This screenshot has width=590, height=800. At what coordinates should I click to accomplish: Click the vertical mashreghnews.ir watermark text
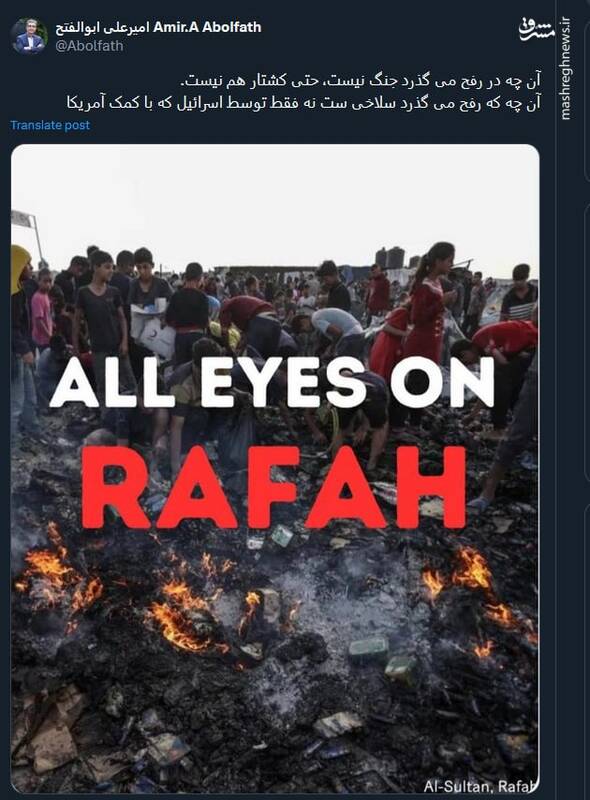[x=564, y=68]
